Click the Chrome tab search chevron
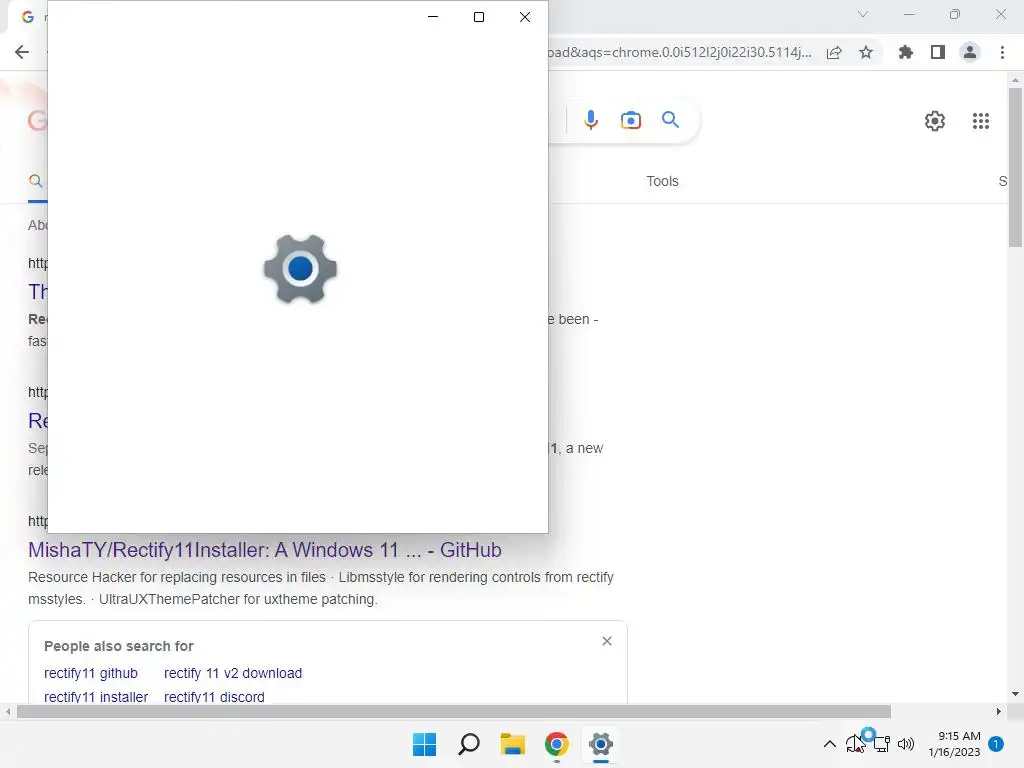Screen dimensions: 1024x768 pyautogui.click(x=863, y=14)
